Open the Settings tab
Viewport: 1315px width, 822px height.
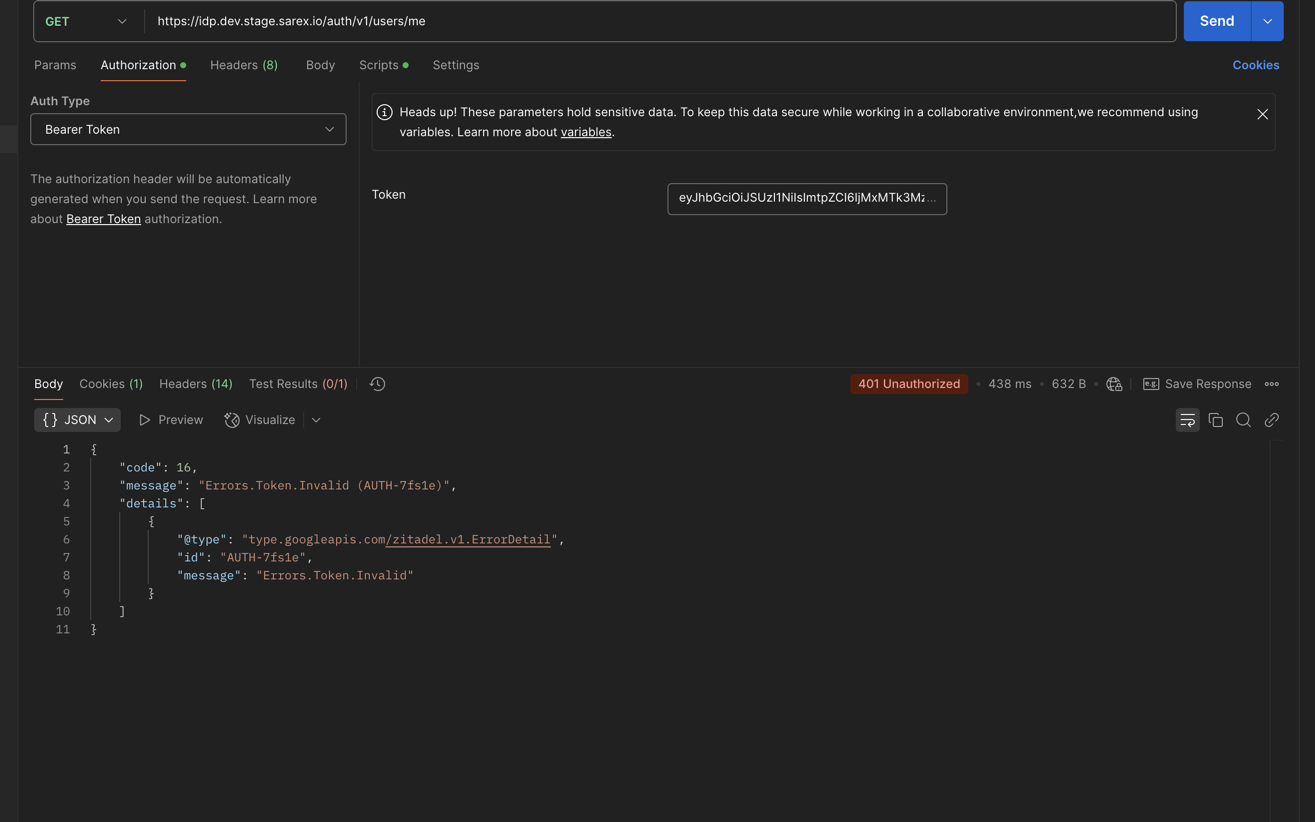[456, 65]
